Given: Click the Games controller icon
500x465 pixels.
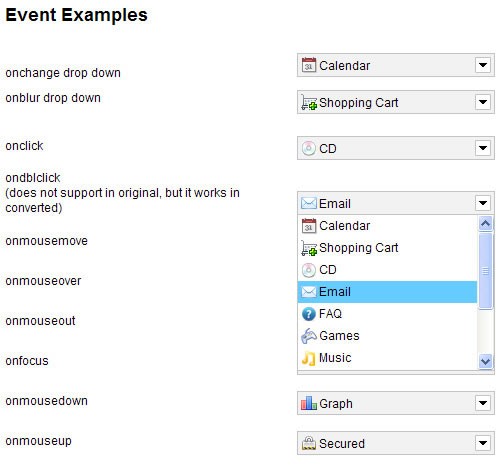Looking at the screenshot, I should [309, 336].
